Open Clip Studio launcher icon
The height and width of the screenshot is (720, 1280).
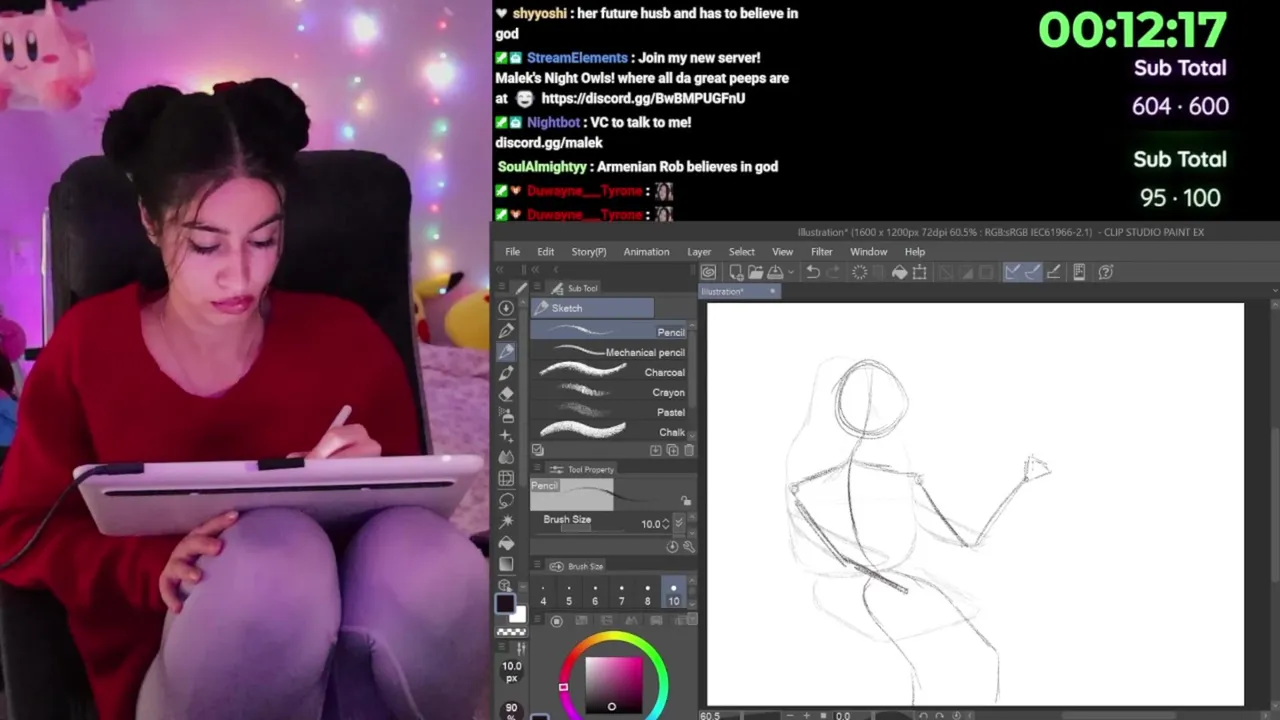coord(708,272)
